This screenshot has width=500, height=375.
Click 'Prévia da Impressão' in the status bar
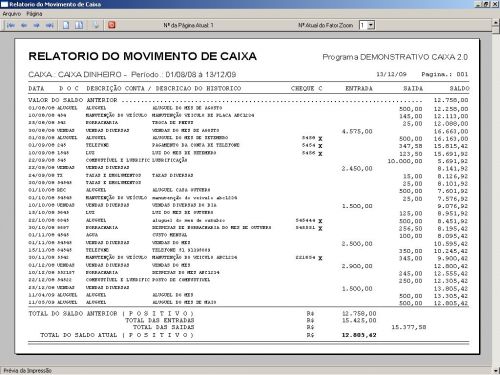pos(27,371)
